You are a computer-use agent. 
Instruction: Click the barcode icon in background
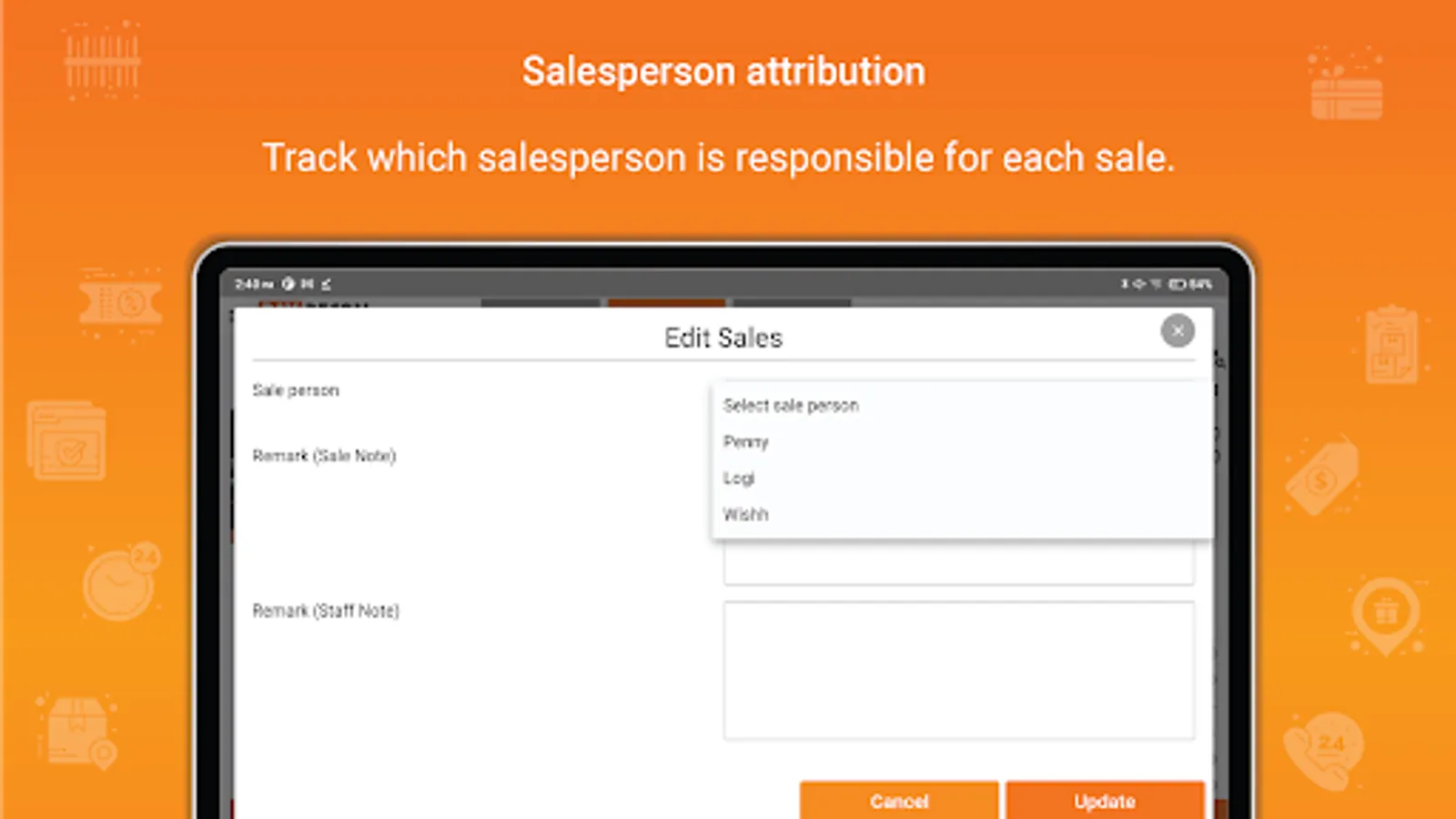click(102, 62)
